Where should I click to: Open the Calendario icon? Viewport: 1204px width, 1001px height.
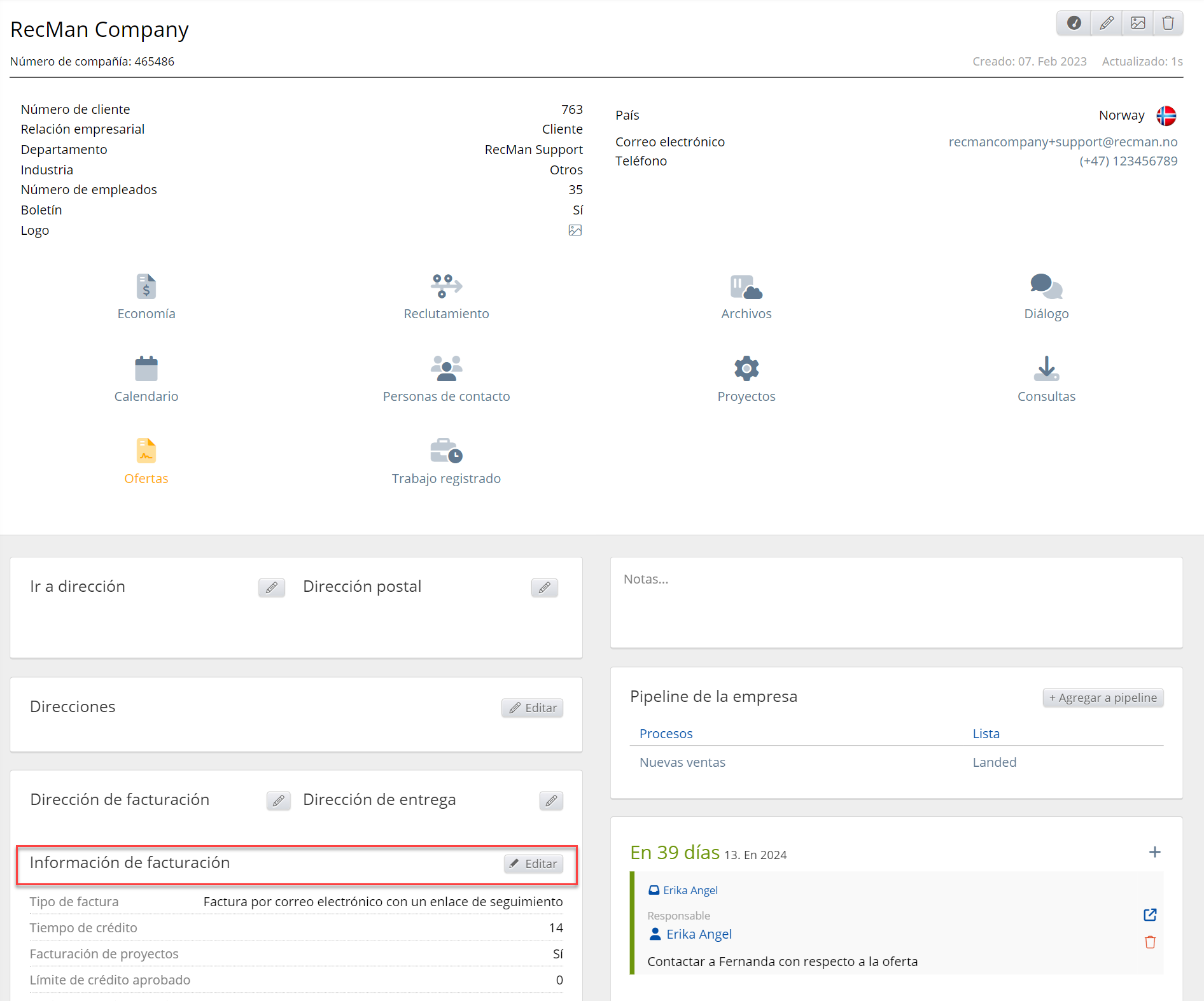146,369
